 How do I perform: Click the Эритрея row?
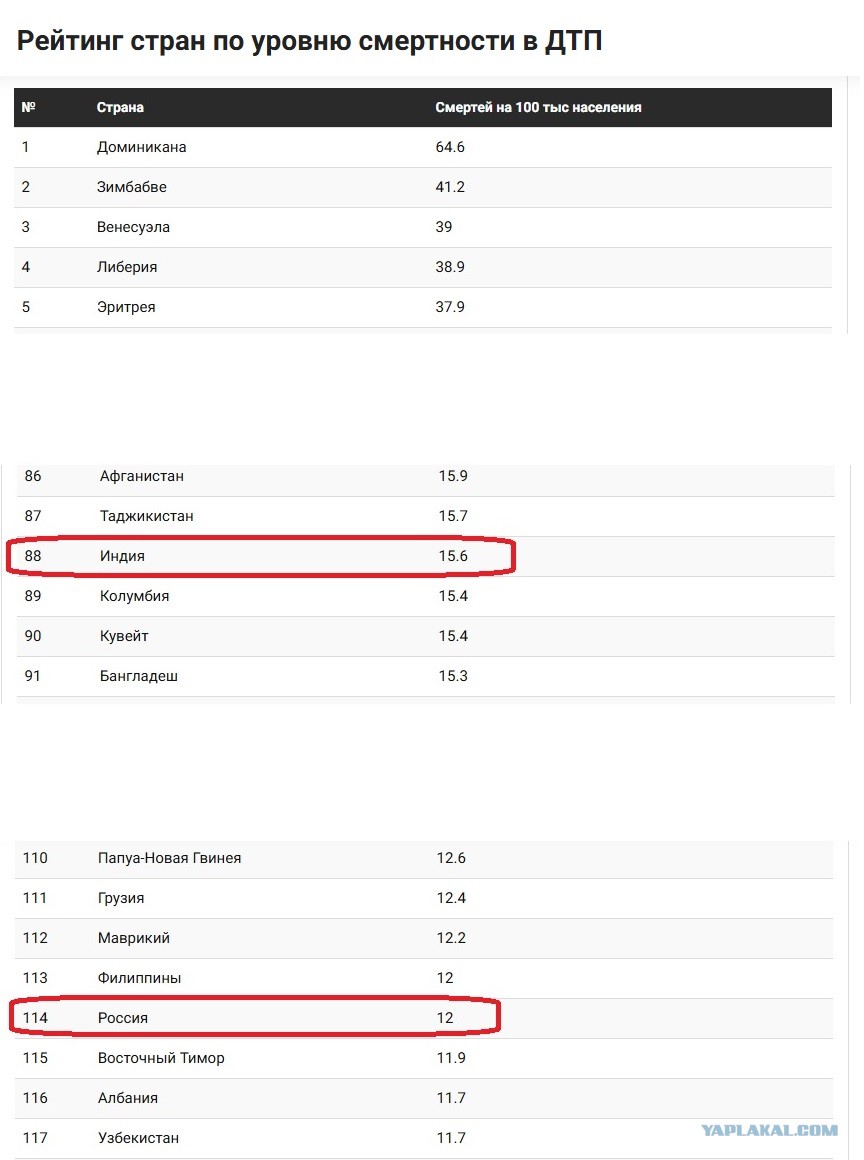pos(423,307)
